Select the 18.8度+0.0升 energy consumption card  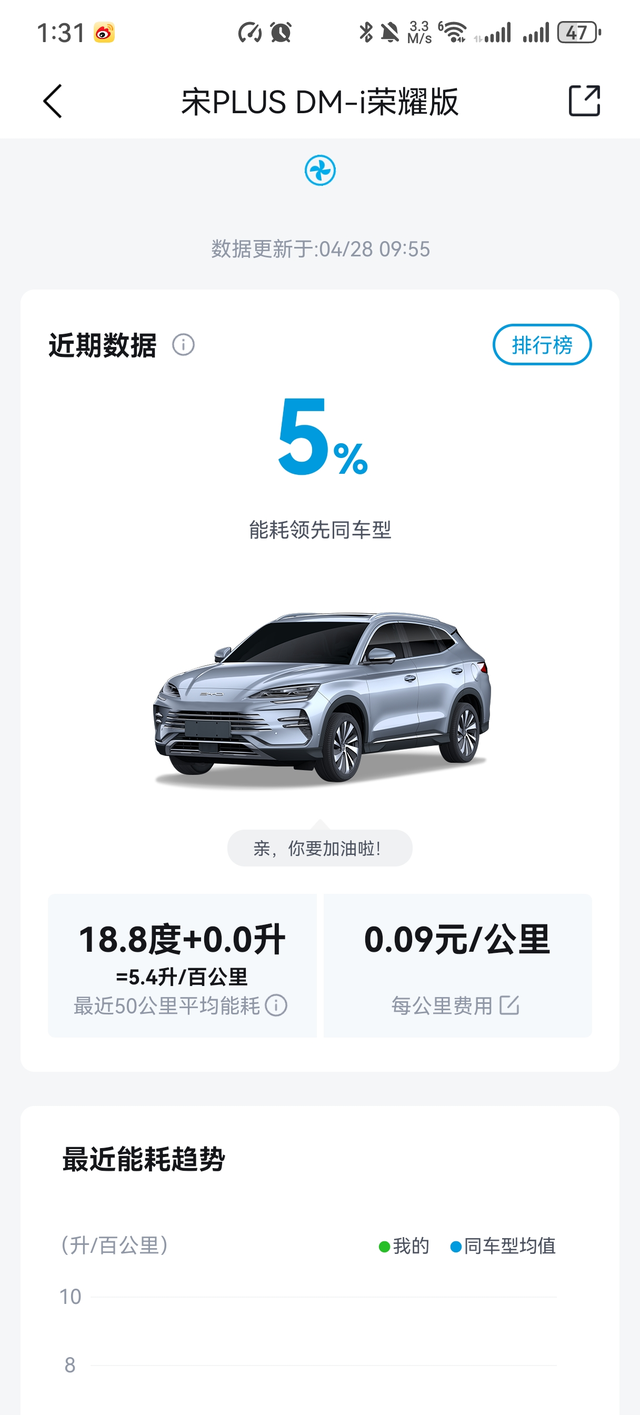tap(182, 966)
